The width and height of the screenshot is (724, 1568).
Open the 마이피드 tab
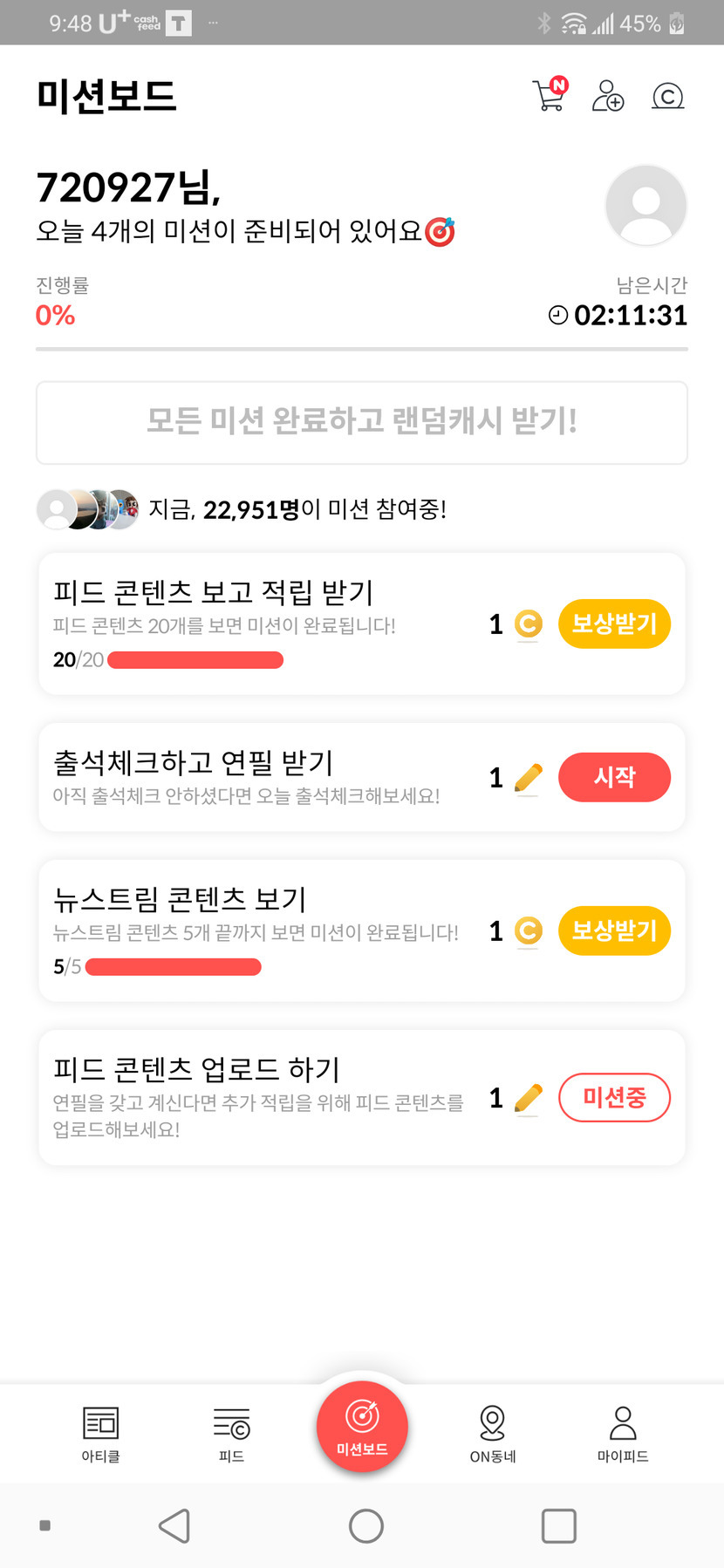coord(623,1433)
